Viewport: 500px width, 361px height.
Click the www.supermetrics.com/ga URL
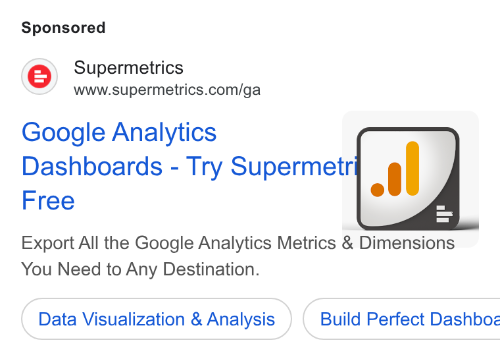point(167,90)
